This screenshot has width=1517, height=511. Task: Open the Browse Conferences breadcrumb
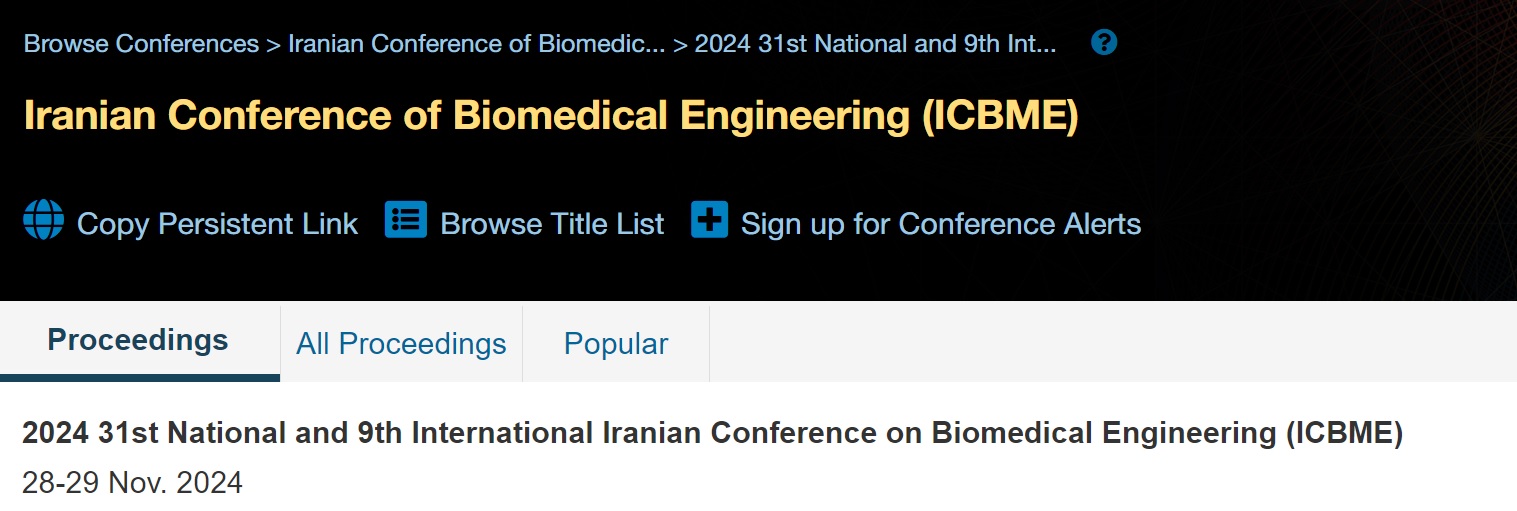141,44
